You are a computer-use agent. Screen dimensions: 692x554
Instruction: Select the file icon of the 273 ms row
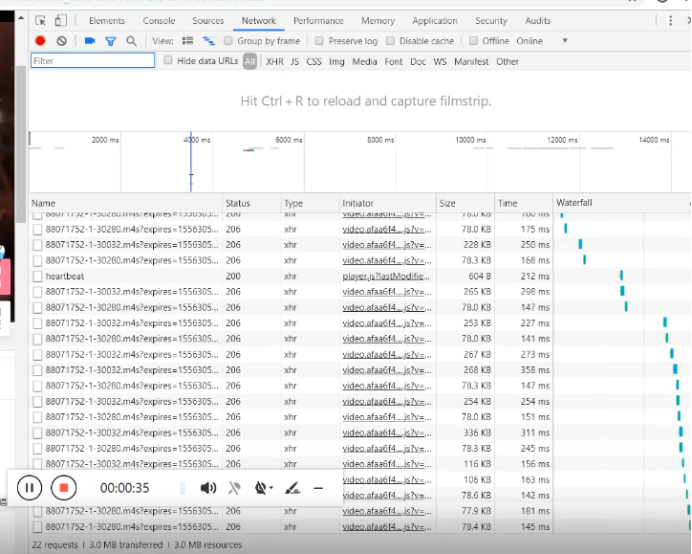(x=38, y=354)
